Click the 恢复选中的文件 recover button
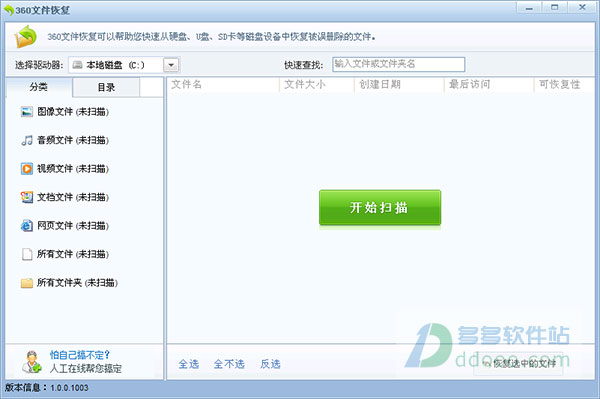Viewport: 600px width, 399px height. (x=518, y=363)
